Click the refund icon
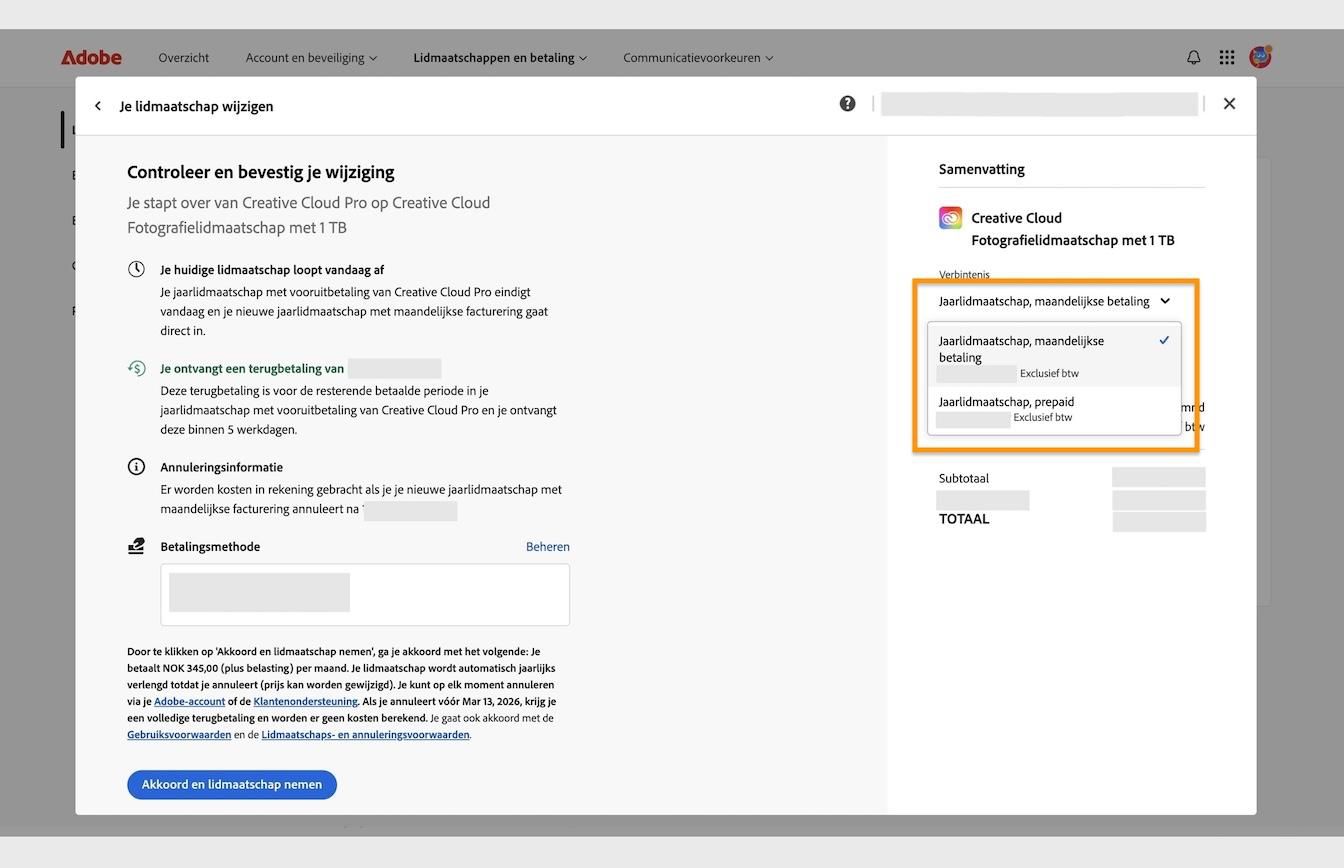1344x868 pixels. tap(136, 369)
